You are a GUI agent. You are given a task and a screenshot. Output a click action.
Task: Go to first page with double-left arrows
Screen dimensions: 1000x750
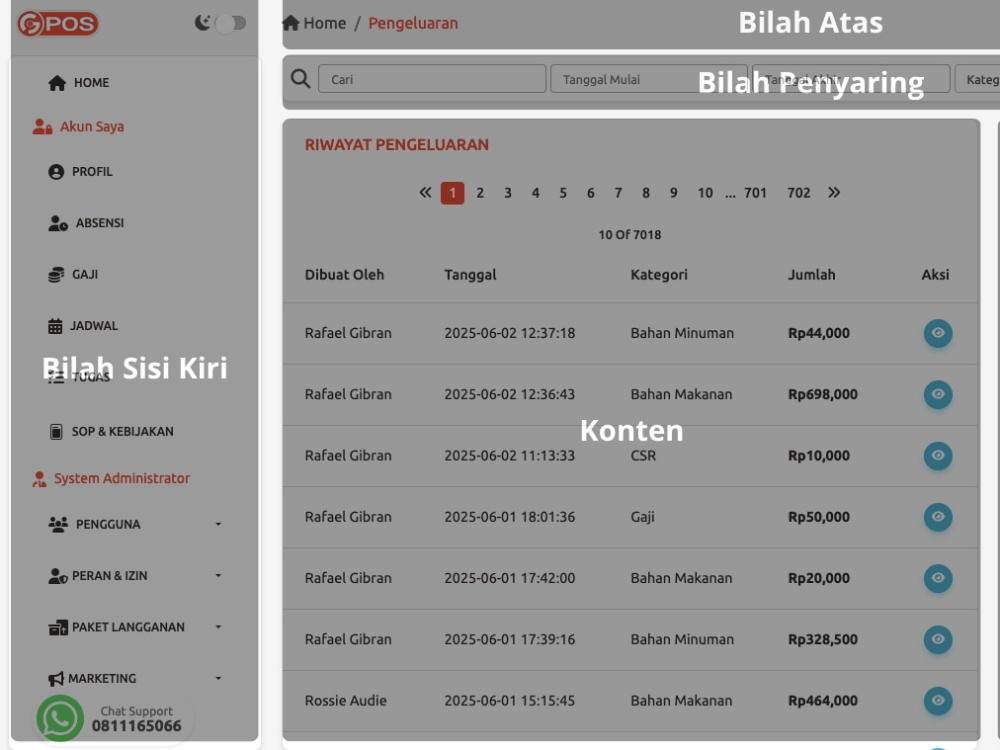point(425,193)
